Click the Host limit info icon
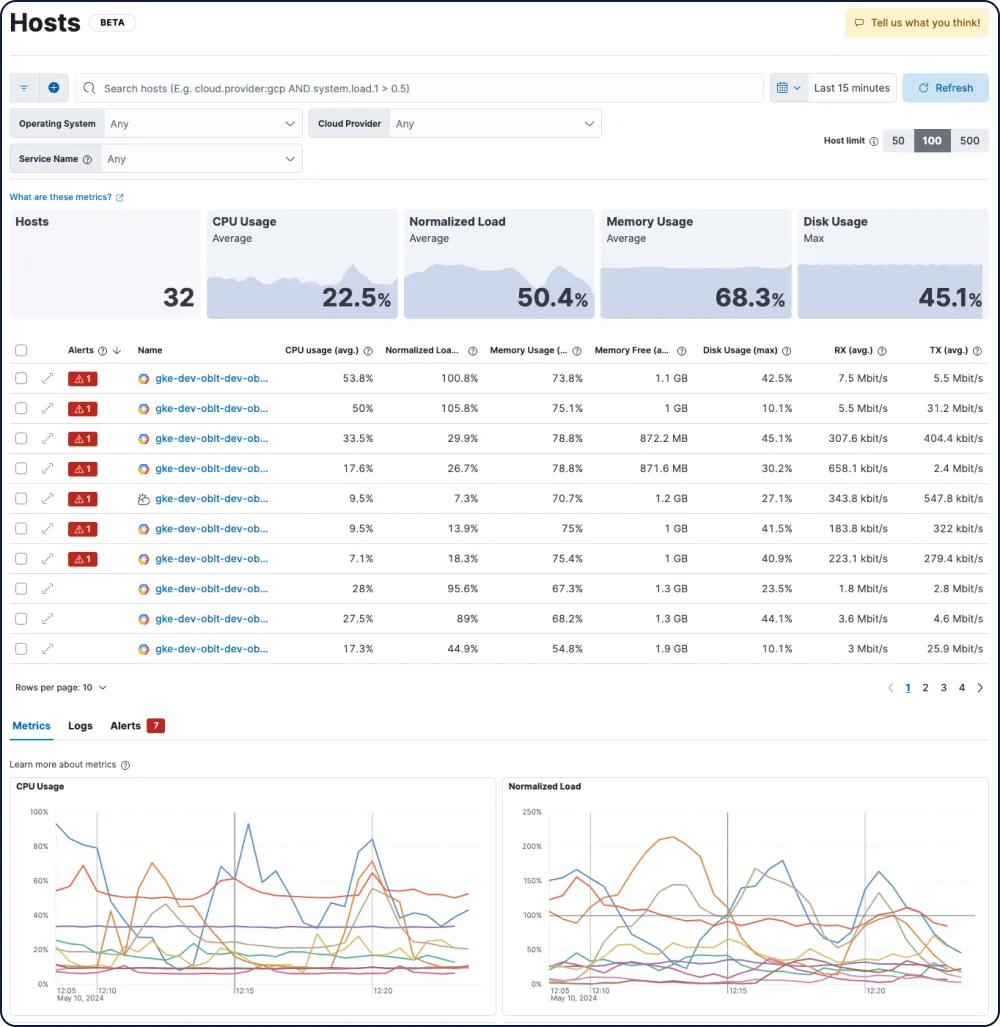The height and width of the screenshot is (1027, 1000). coord(874,141)
